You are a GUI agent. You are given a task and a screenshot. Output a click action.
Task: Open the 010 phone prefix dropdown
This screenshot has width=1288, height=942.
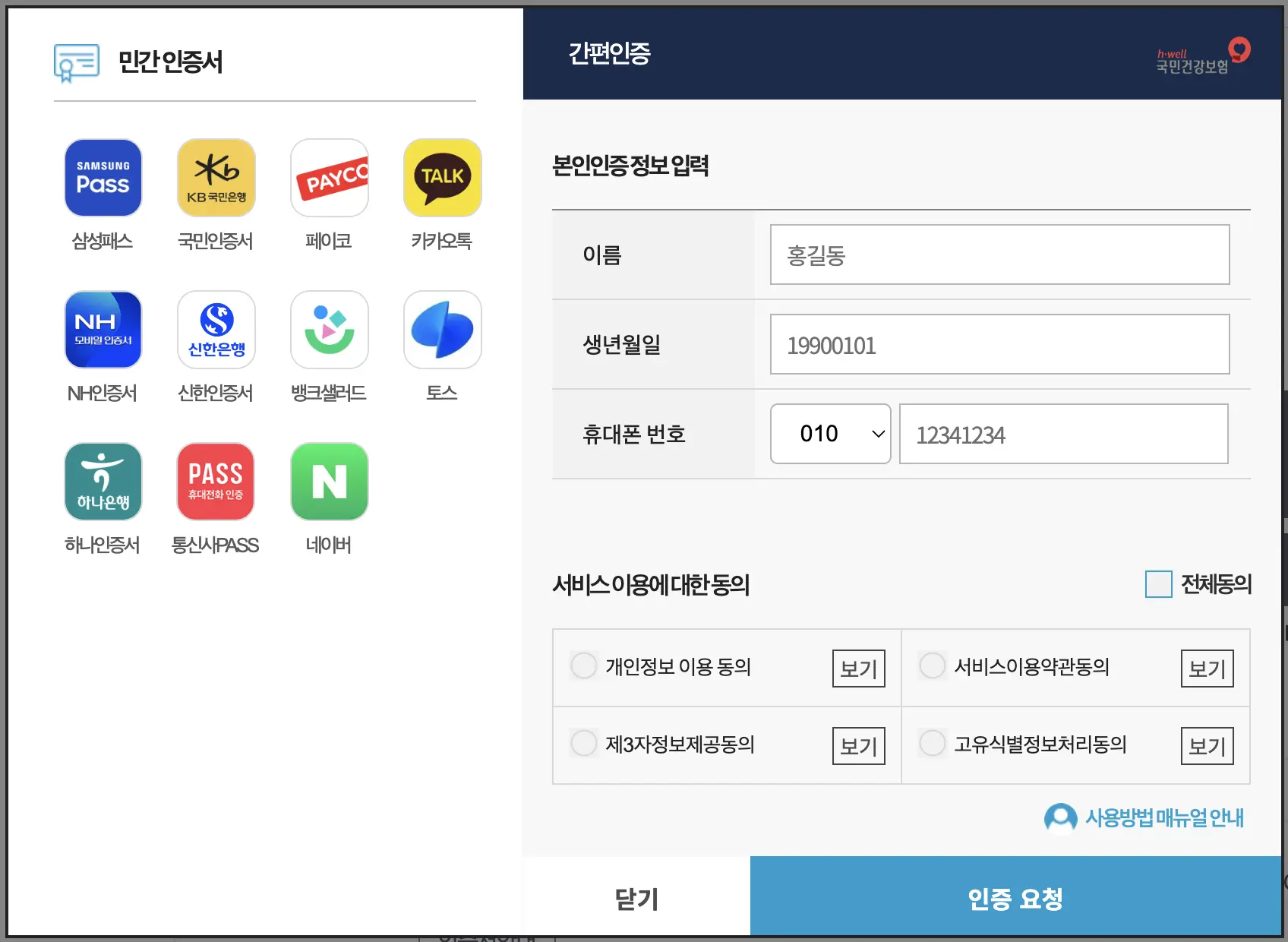tap(831, 434)
